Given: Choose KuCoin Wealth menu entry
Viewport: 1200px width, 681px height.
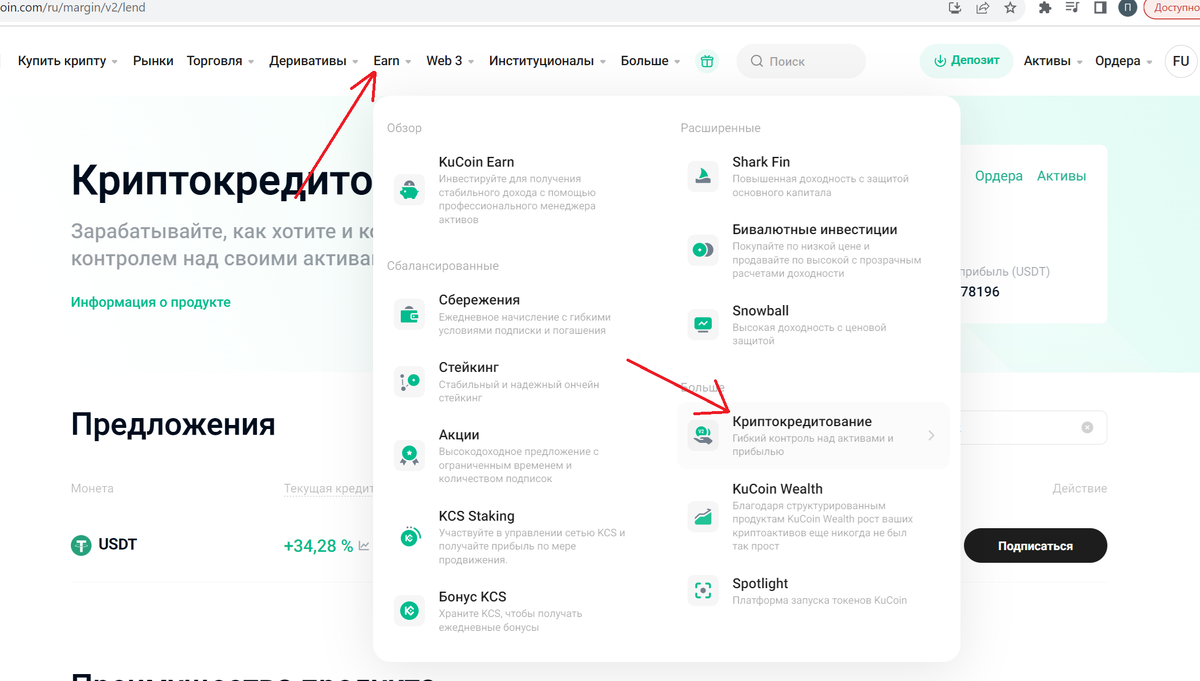Looking at the screenshot, I should pos(777,489).
